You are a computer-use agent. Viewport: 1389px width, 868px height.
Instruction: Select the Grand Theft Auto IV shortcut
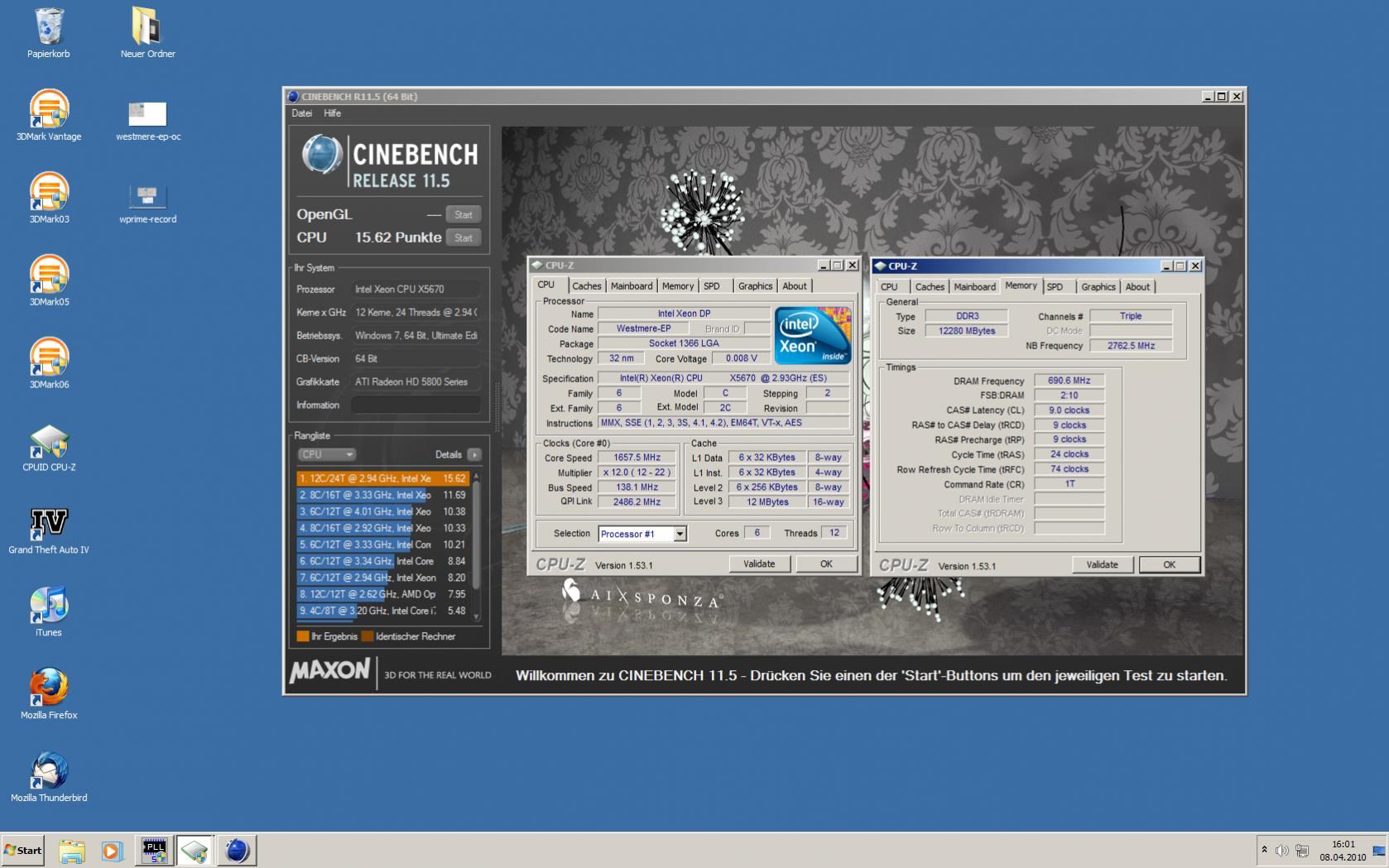point(49,530)
